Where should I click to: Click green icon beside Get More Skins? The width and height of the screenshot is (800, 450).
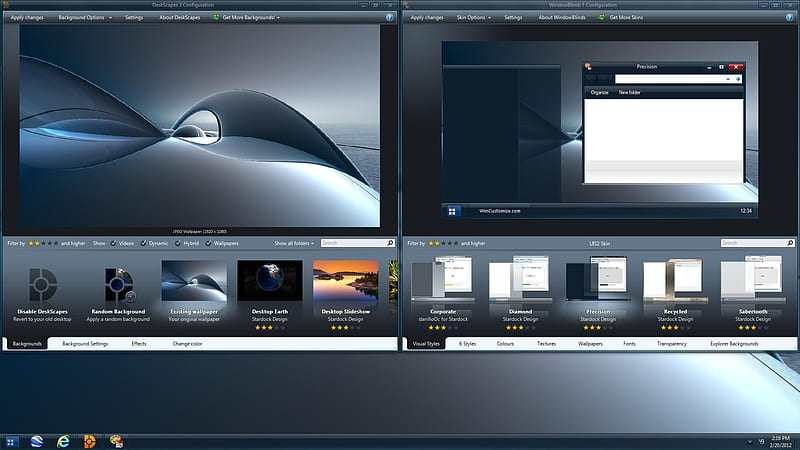click(x=602, y=17)
